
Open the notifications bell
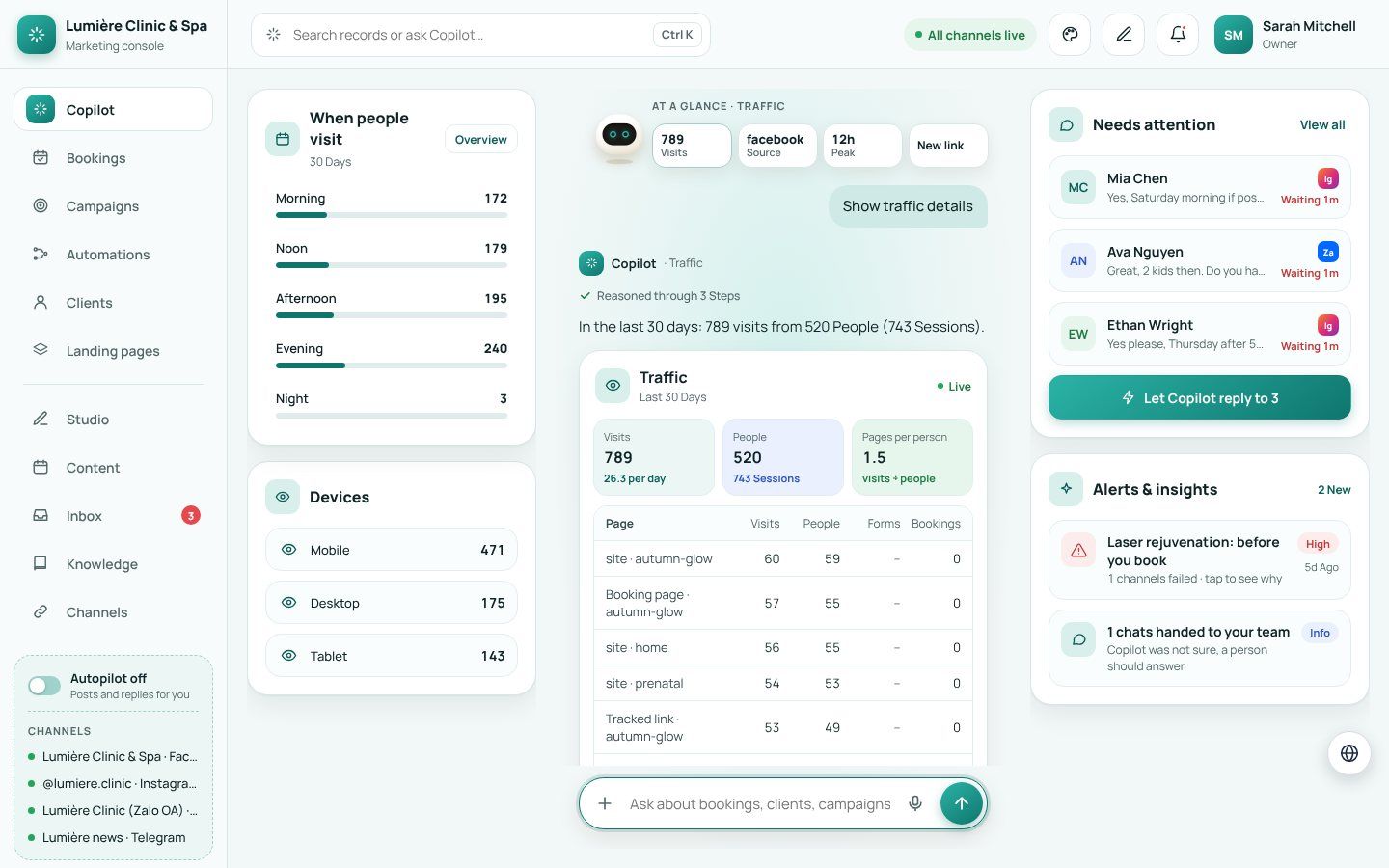click(1178, 35)
